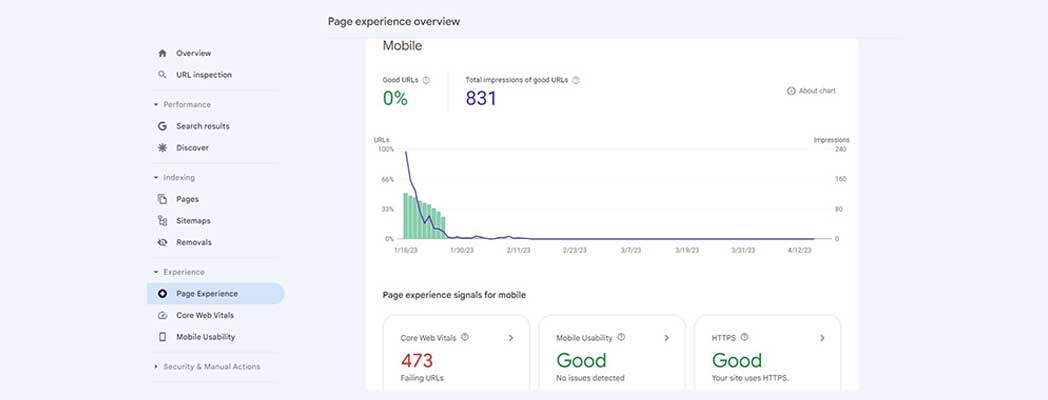Click the Mobile Usability phone icon
Image resolution: width=1048 pixels, height=400 pixels.
(x=163, y=337)
